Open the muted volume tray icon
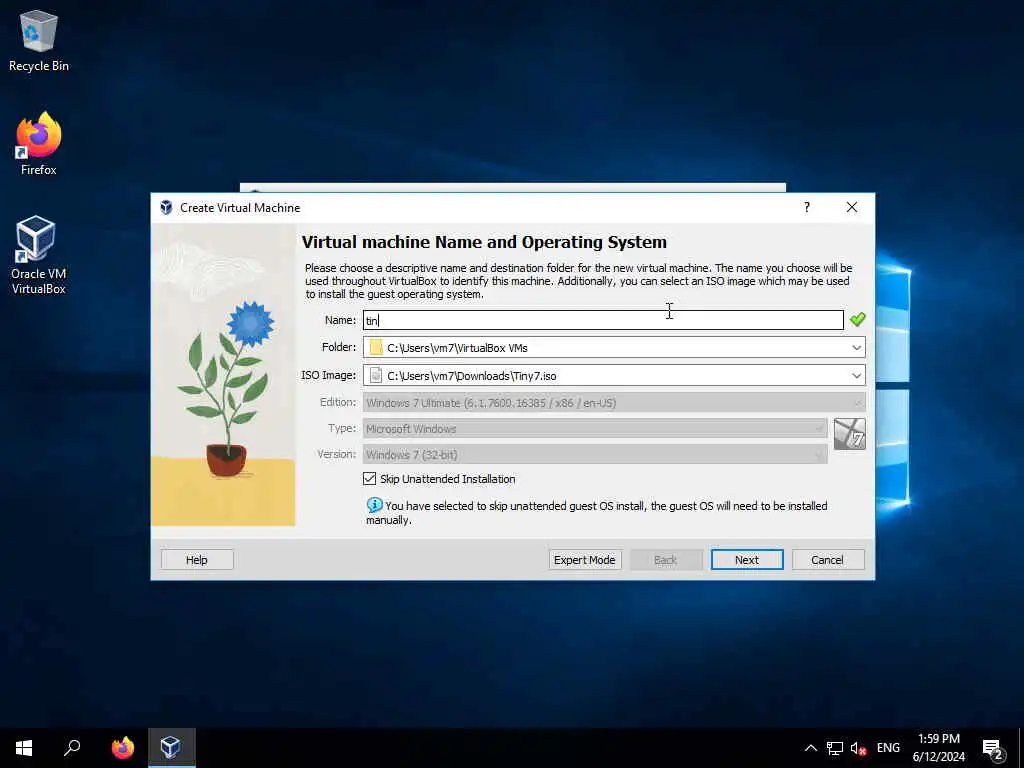The width and height of the screenshot is (1024, 768). (x=858, y=748)
